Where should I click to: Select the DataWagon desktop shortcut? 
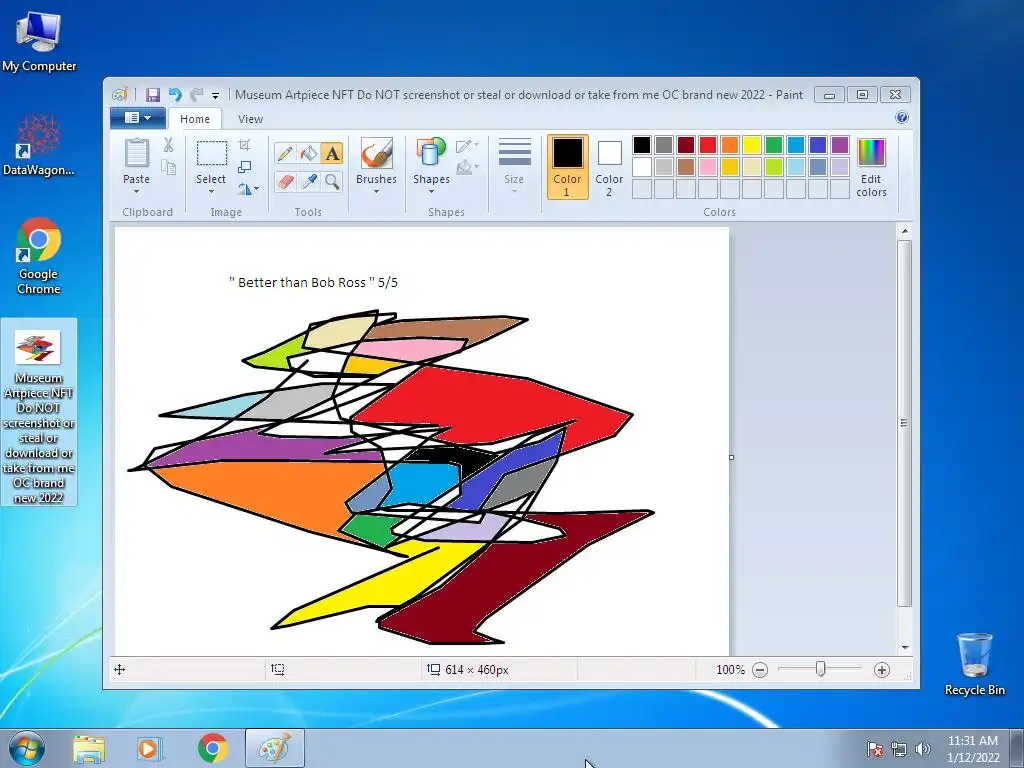pos(39,145)
